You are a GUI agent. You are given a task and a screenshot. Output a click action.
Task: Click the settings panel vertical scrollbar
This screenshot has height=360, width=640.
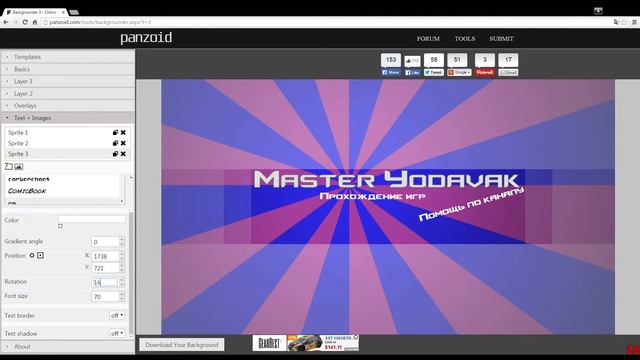click(131, 273)
